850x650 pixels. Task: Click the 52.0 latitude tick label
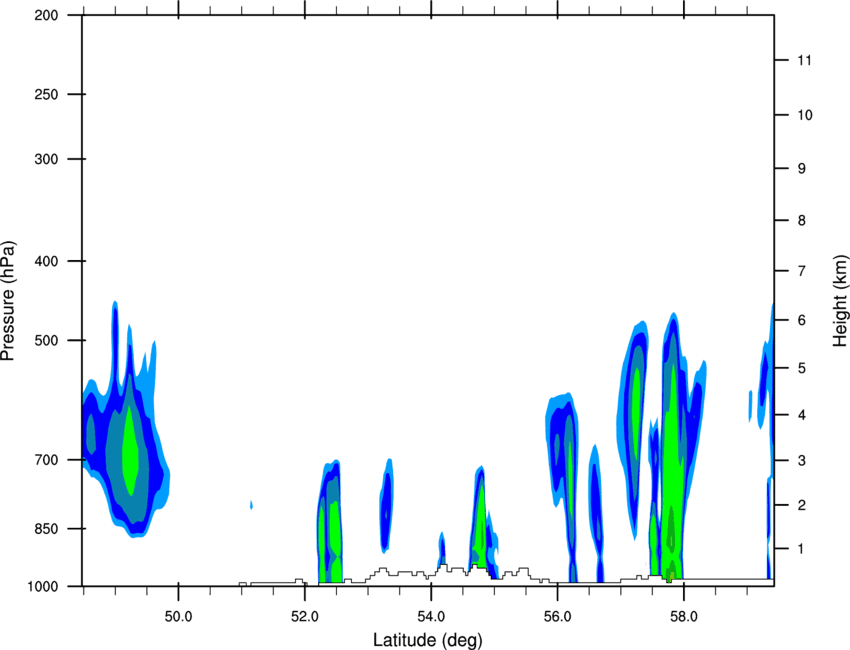(305, 617)
